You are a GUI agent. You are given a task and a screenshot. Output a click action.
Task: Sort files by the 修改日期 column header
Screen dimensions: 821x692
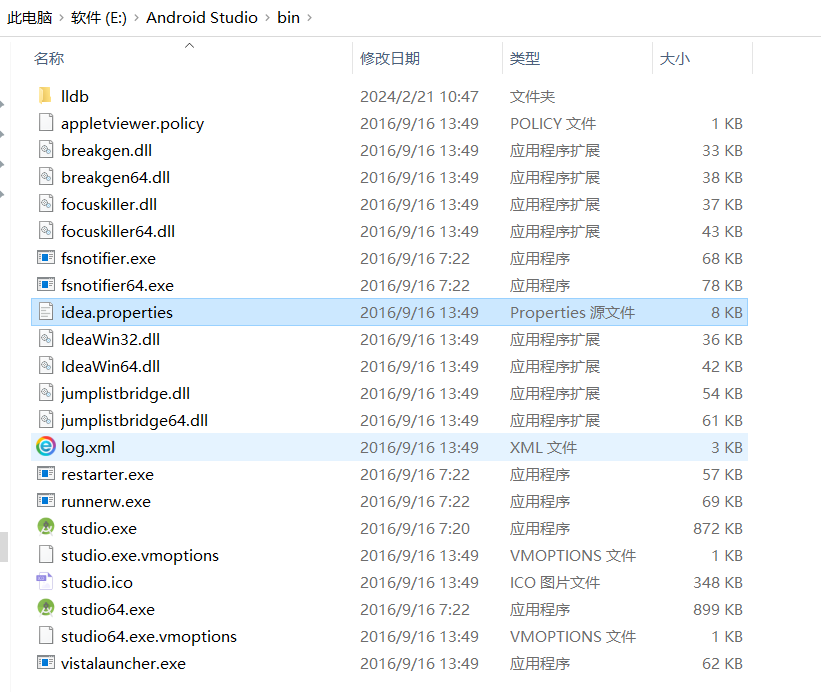tap(390, 58)
